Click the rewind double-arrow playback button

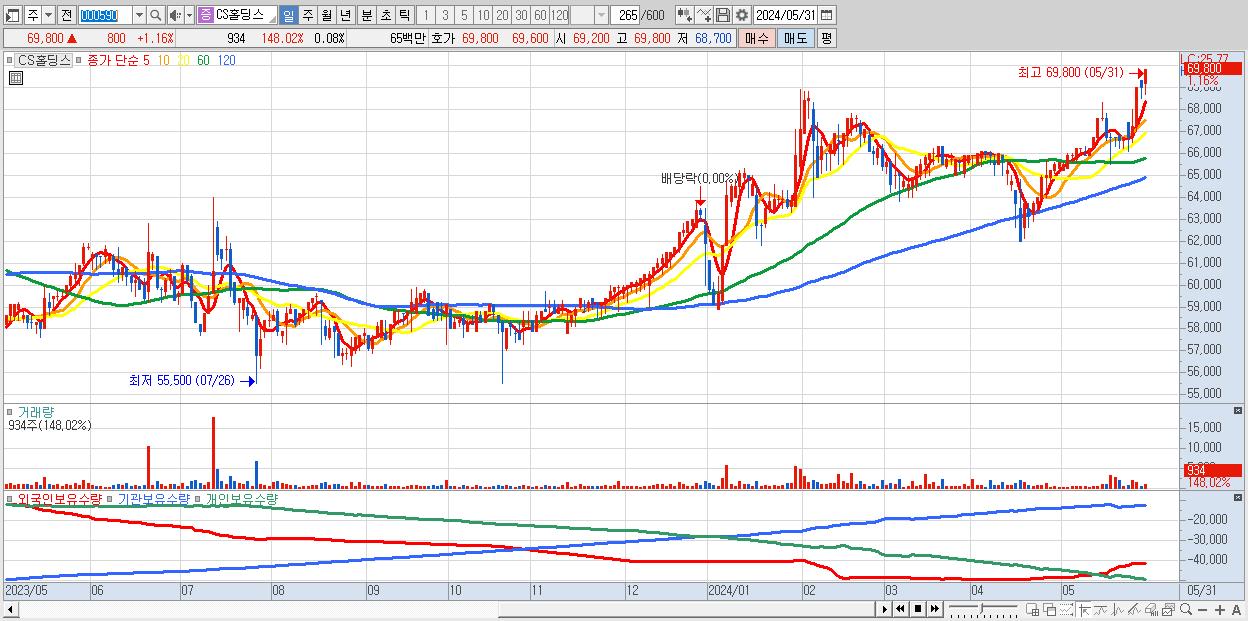pyautogui.click(x=901, y=609)
